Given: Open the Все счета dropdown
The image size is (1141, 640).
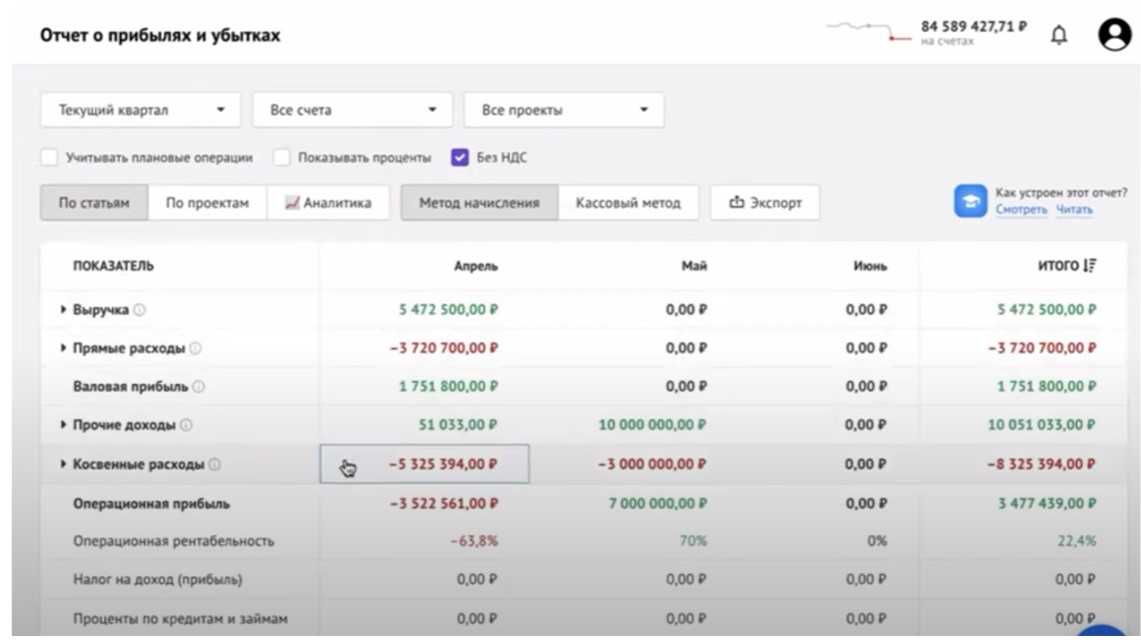Looking at the screenshot, I should click(x=352, y=110).
